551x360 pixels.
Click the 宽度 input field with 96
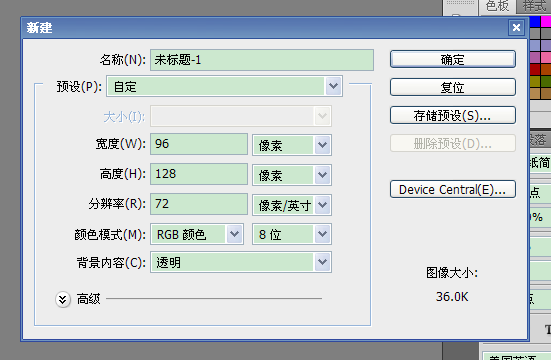(x=199, y=144)
